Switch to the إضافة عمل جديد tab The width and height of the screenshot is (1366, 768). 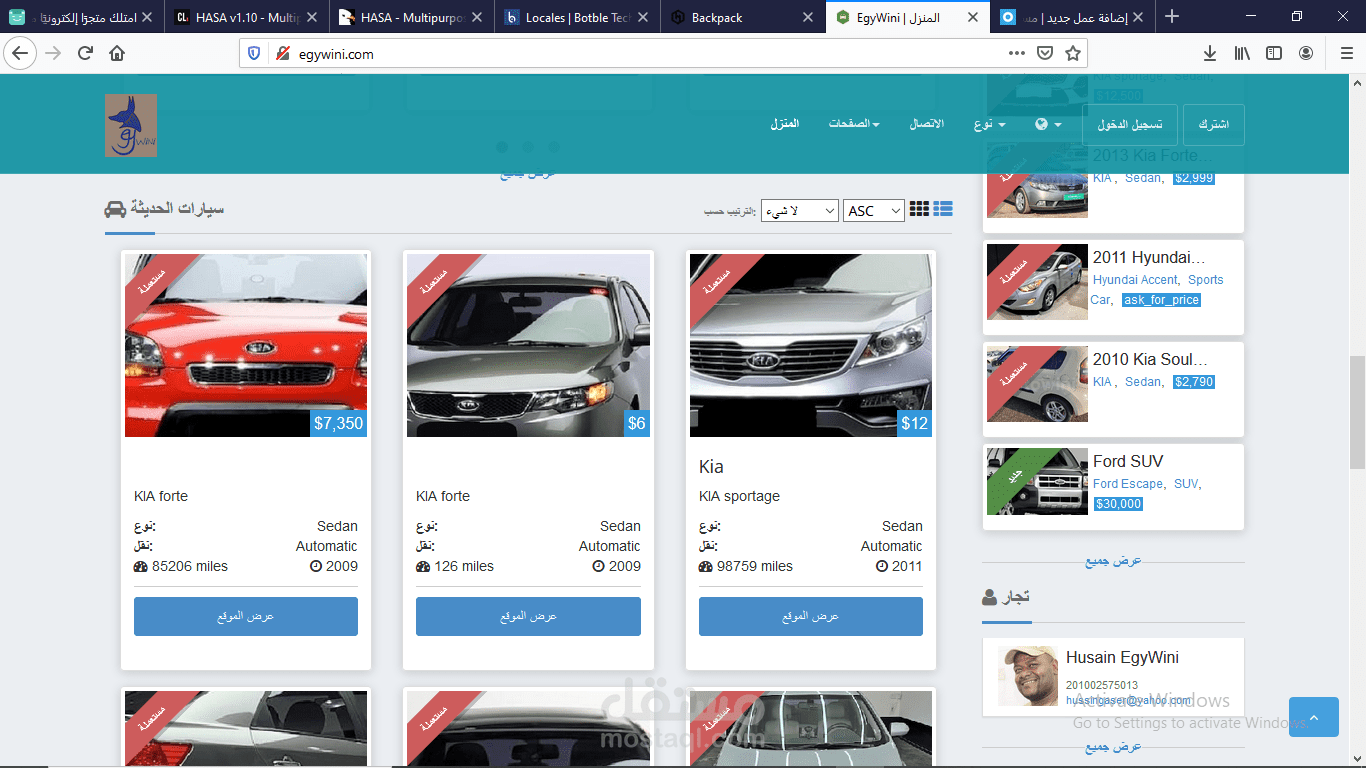point(1073,17)
